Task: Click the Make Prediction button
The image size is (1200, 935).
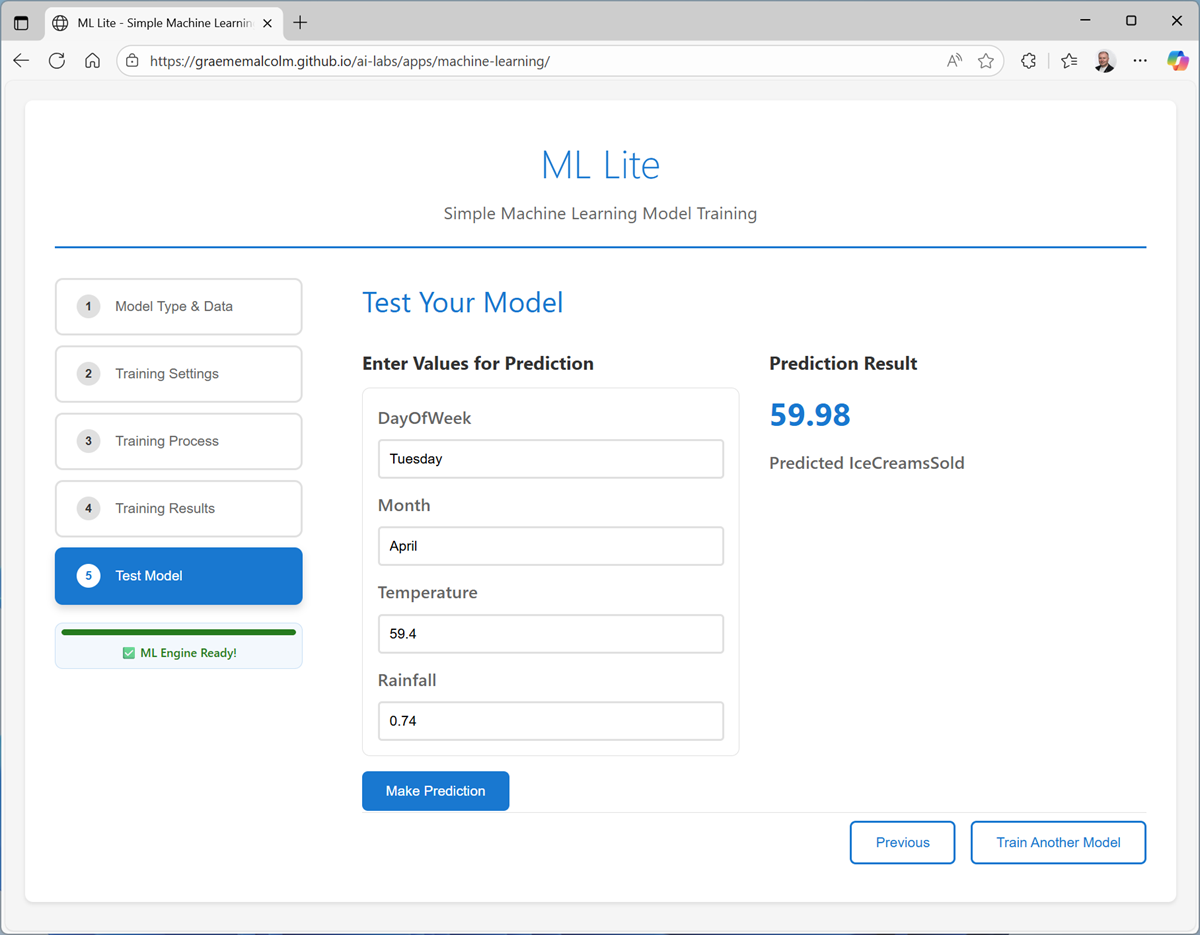Action: (x=435, y=790)
